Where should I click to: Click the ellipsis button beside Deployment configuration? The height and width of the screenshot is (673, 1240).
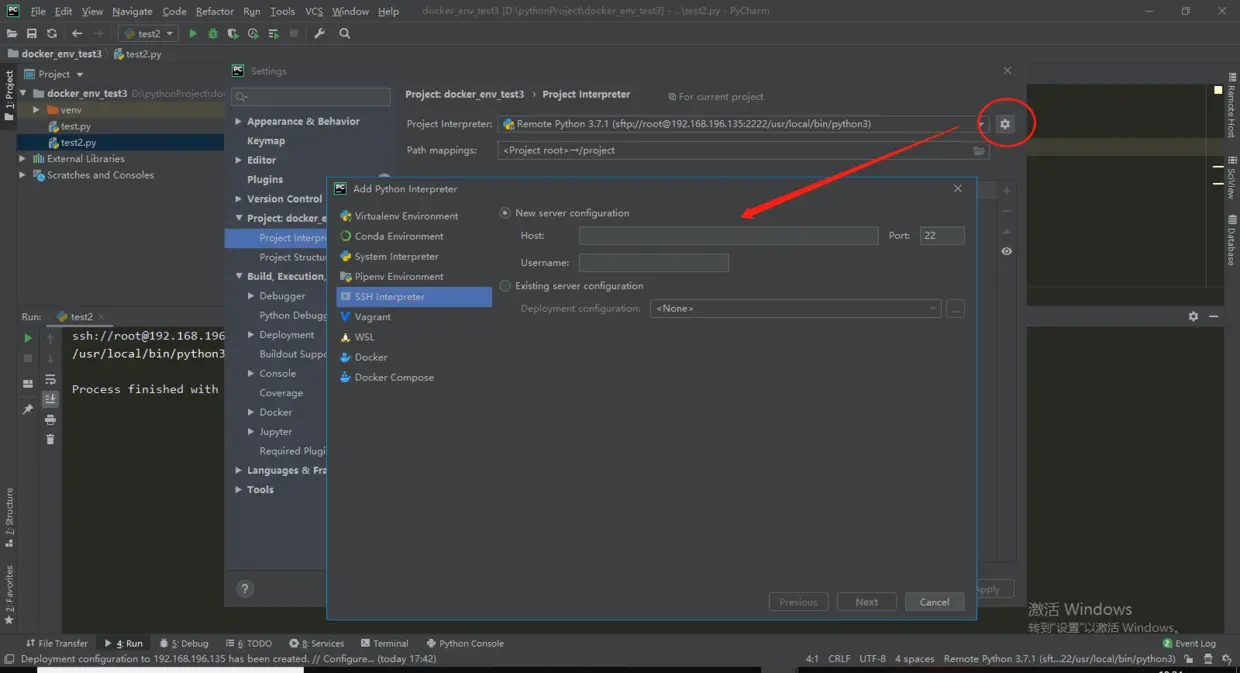[956, 308]
